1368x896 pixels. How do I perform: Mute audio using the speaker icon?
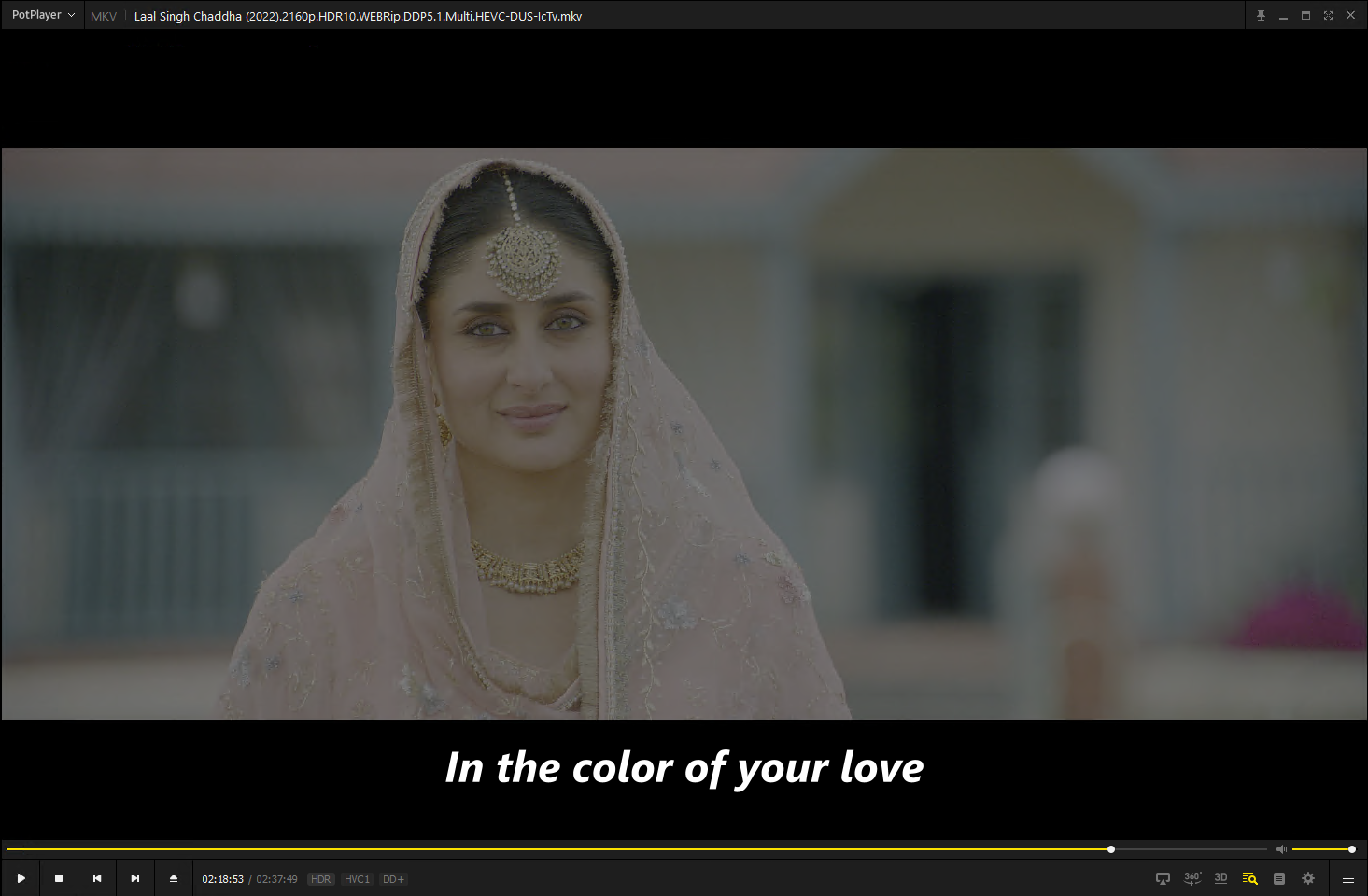[1281, 849]
